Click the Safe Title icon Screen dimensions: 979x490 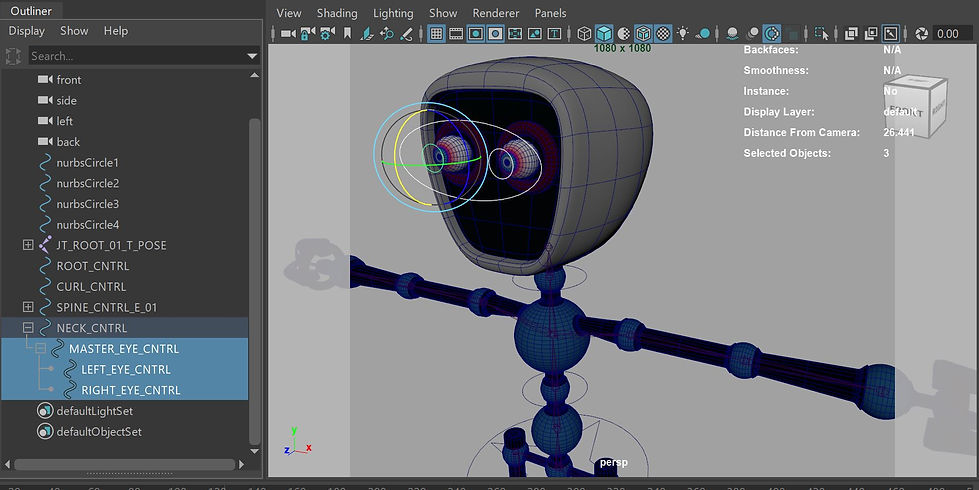pyautogui.click(x=554, y=34)
